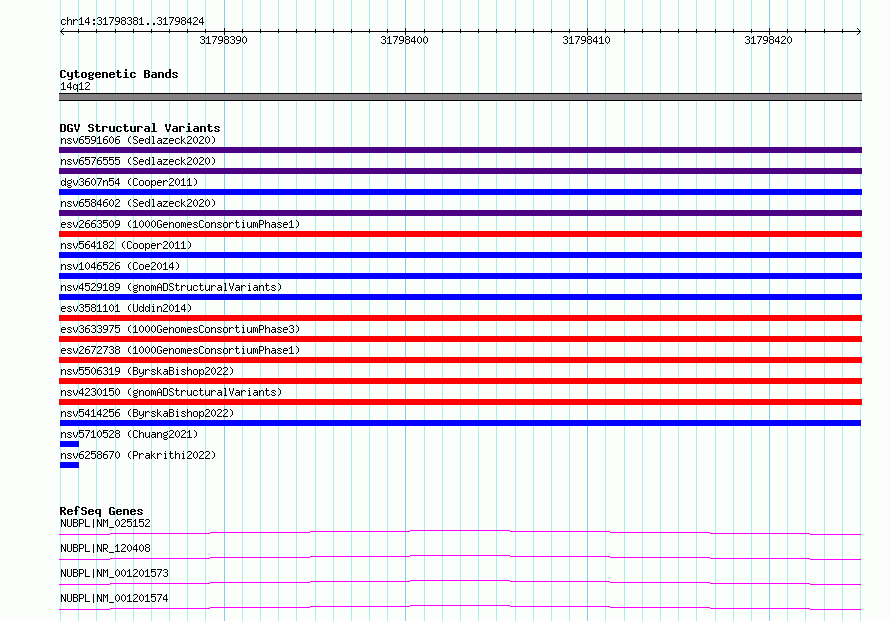Image resolution: width=890 pixels, height=621 pixels.
Task: Click the left arrow end of the ruler
Action: point(62,31)
